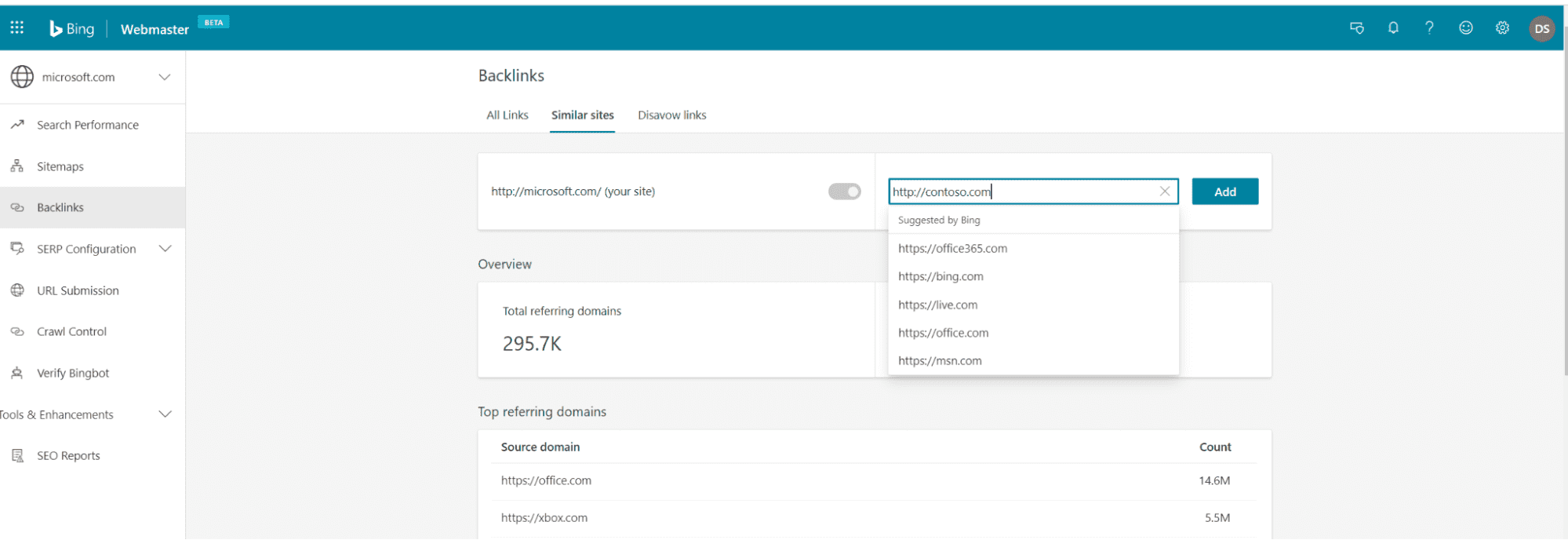This screenshot has width=1568, height=540.
Task: Click the Sitemaps hierarchy icon
Action: [17, 166]
